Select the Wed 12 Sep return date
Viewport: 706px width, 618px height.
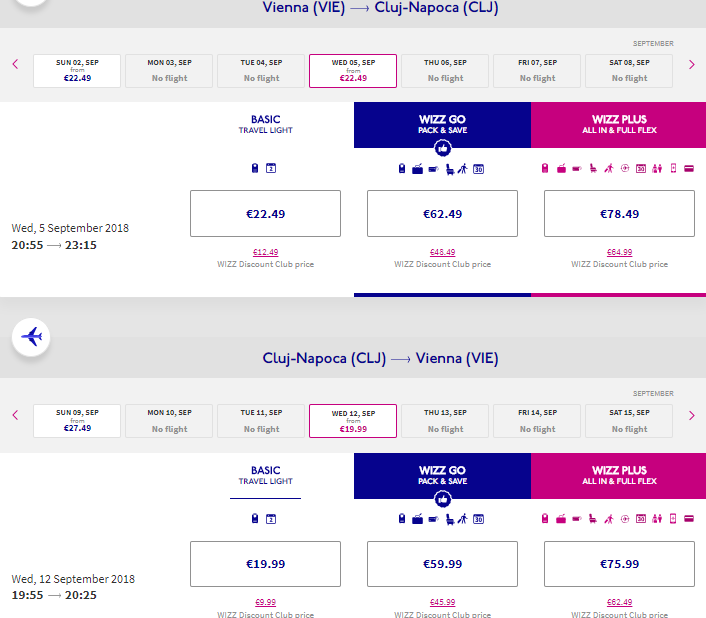coord(353,421)
